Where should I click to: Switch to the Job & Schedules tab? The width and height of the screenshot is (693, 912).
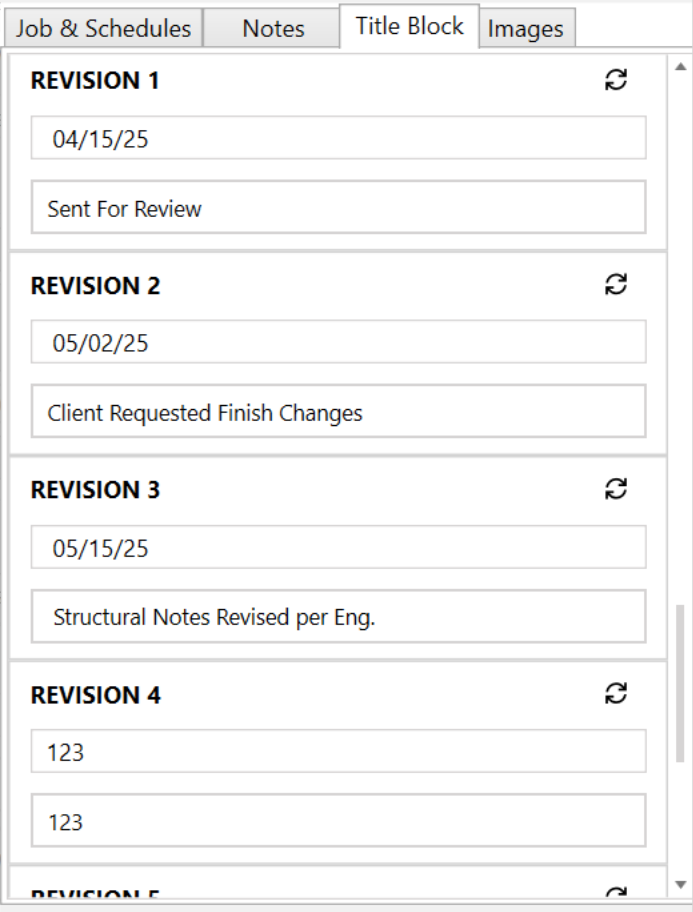point(104,28)
